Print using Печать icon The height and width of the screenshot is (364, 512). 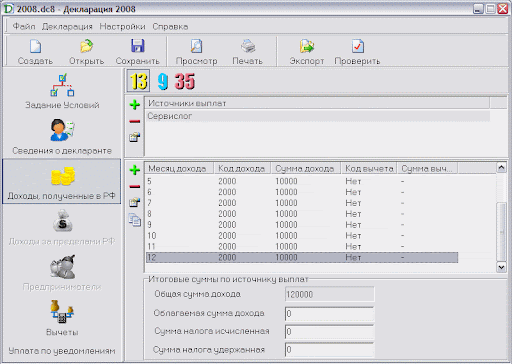tap(248, 52)
